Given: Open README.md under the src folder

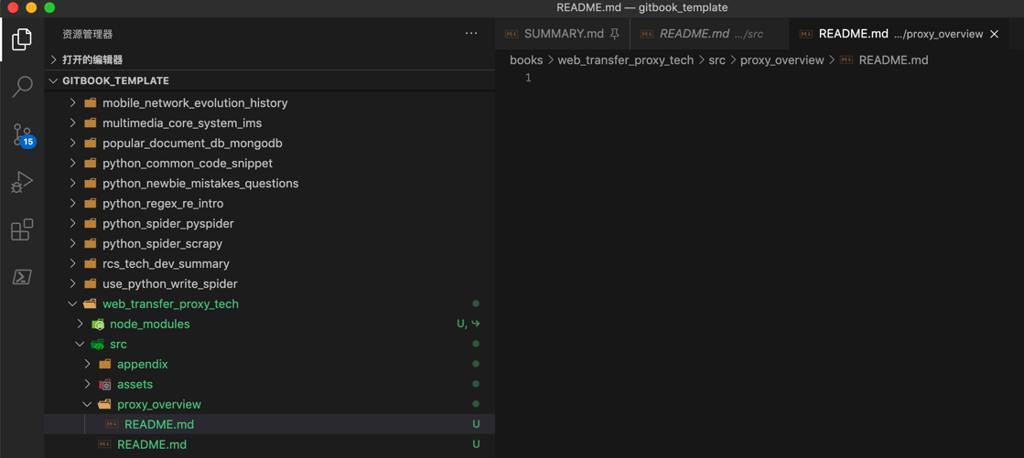Looking at the screenshot, I should click(x=151, y=444).
